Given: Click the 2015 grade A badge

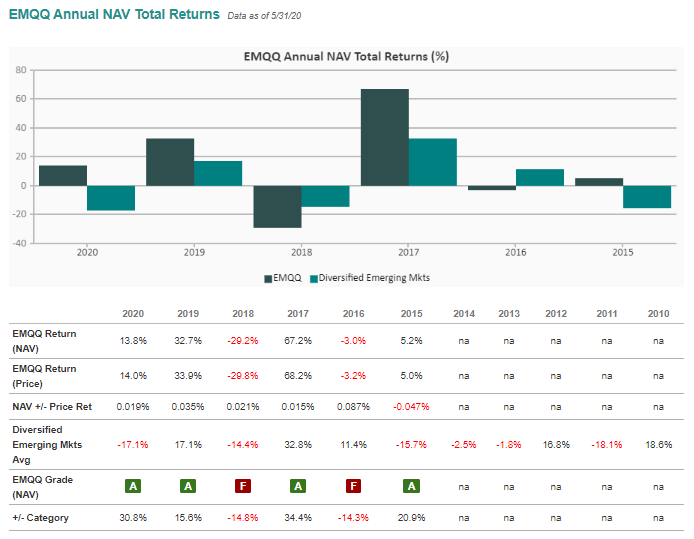Looking at the screenshot, I should point(412,486).
